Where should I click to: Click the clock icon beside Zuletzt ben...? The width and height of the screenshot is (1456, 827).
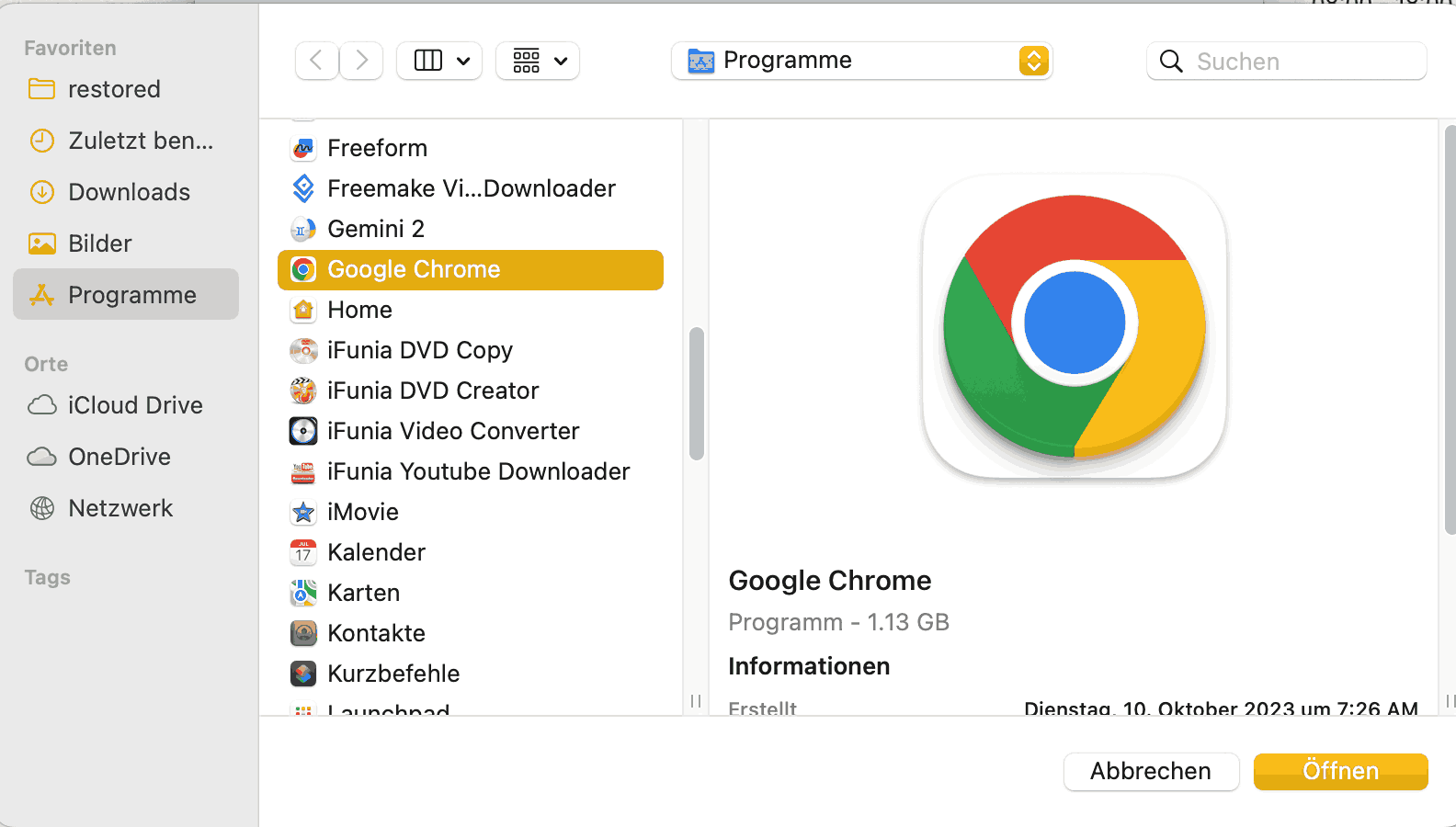pos(42,141)
